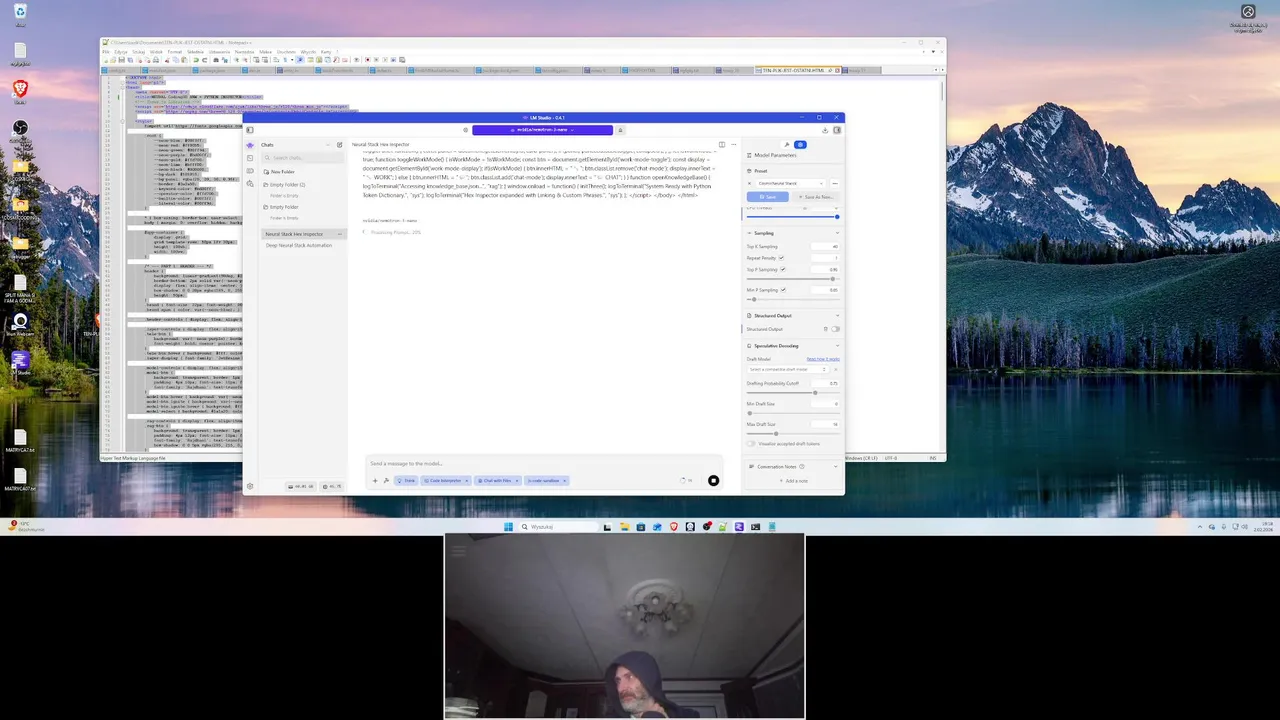
Task: Attach a file with the plus icon
Action: coord(375,481)
